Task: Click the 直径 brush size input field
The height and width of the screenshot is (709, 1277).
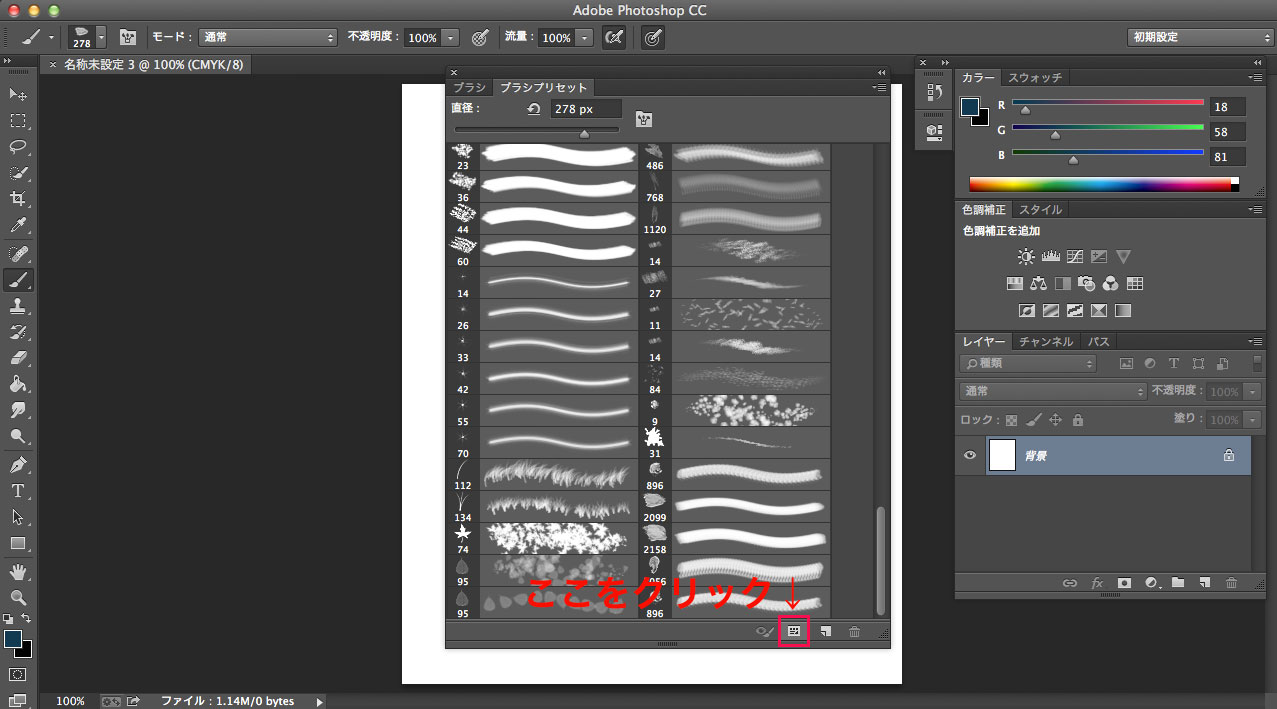Action: [586, 109]
